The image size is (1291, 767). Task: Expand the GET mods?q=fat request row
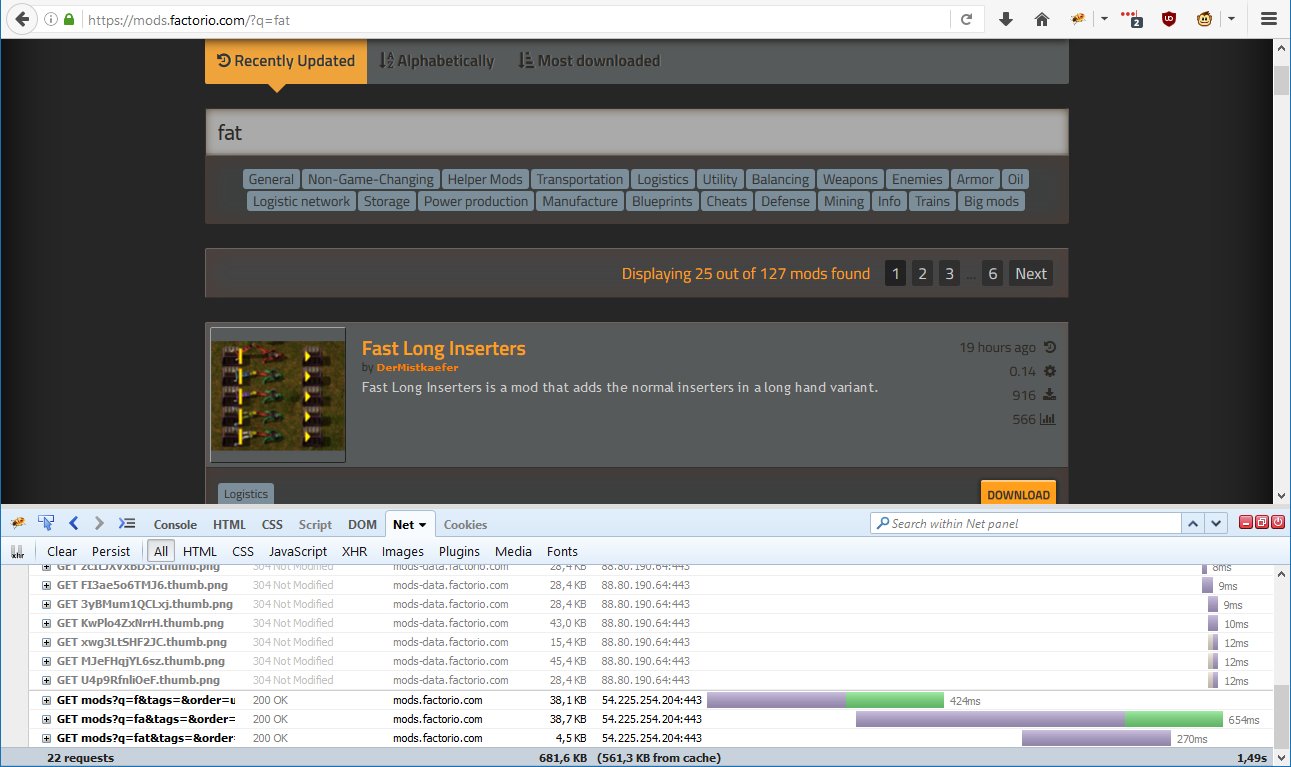46,738
